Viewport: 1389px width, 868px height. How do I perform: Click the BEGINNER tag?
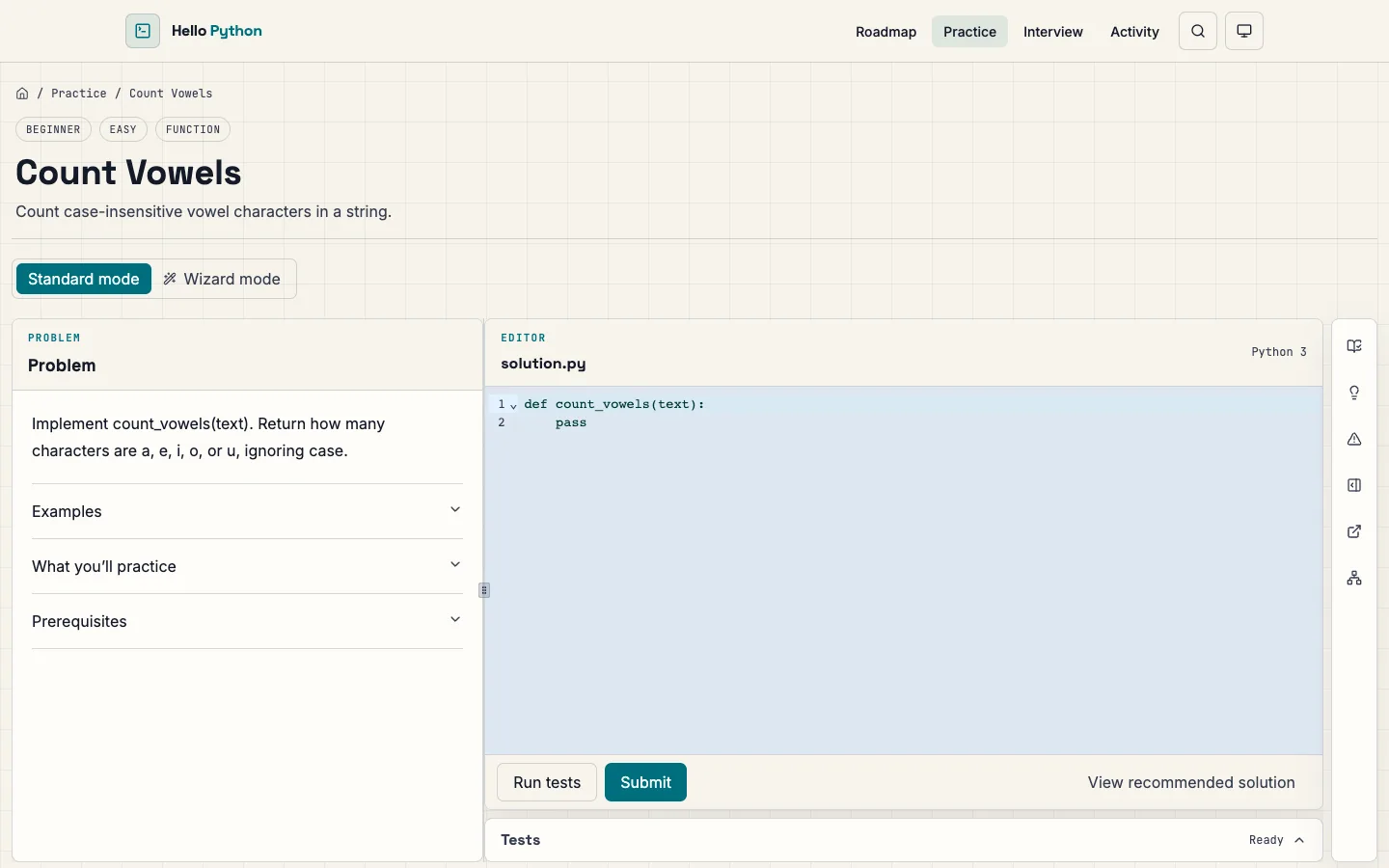point(53,129)
